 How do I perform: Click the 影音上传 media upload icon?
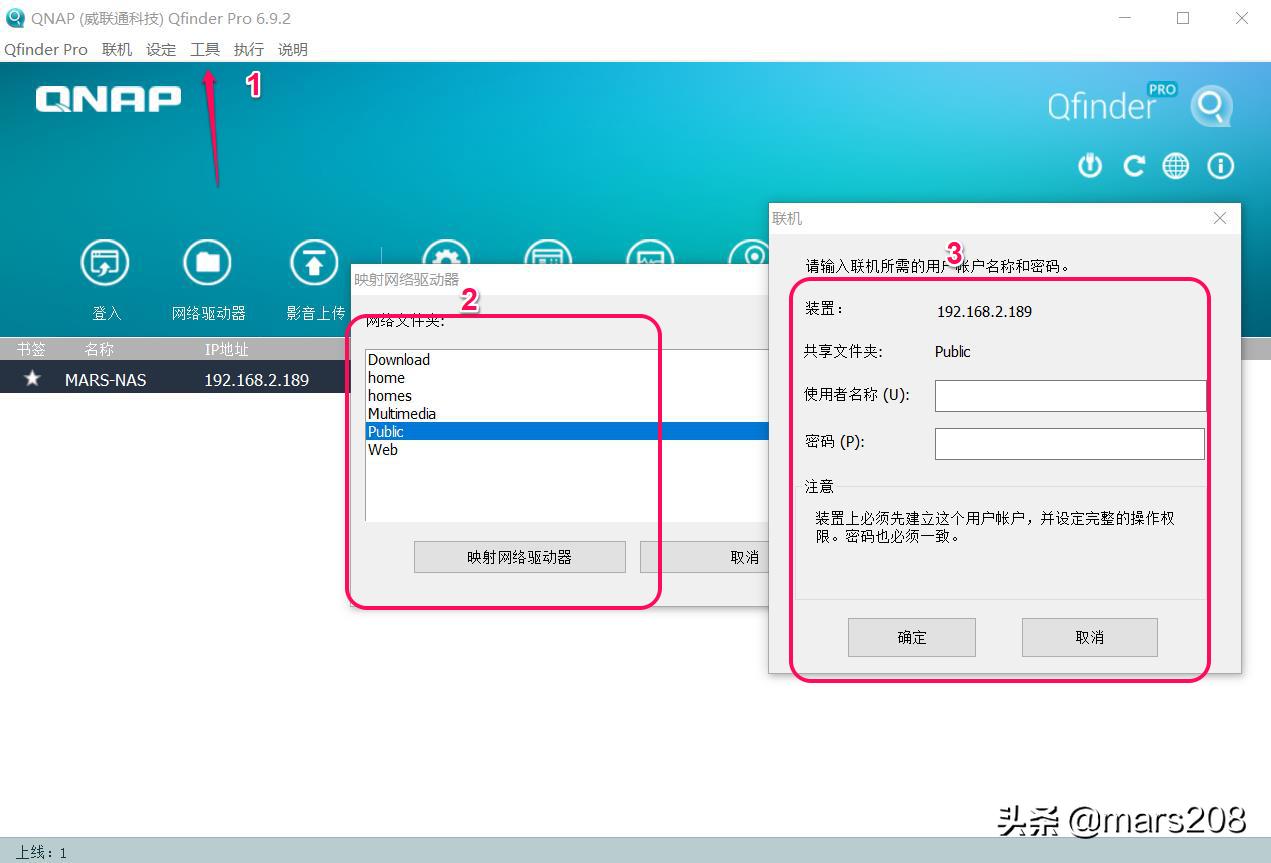point(313,262)
